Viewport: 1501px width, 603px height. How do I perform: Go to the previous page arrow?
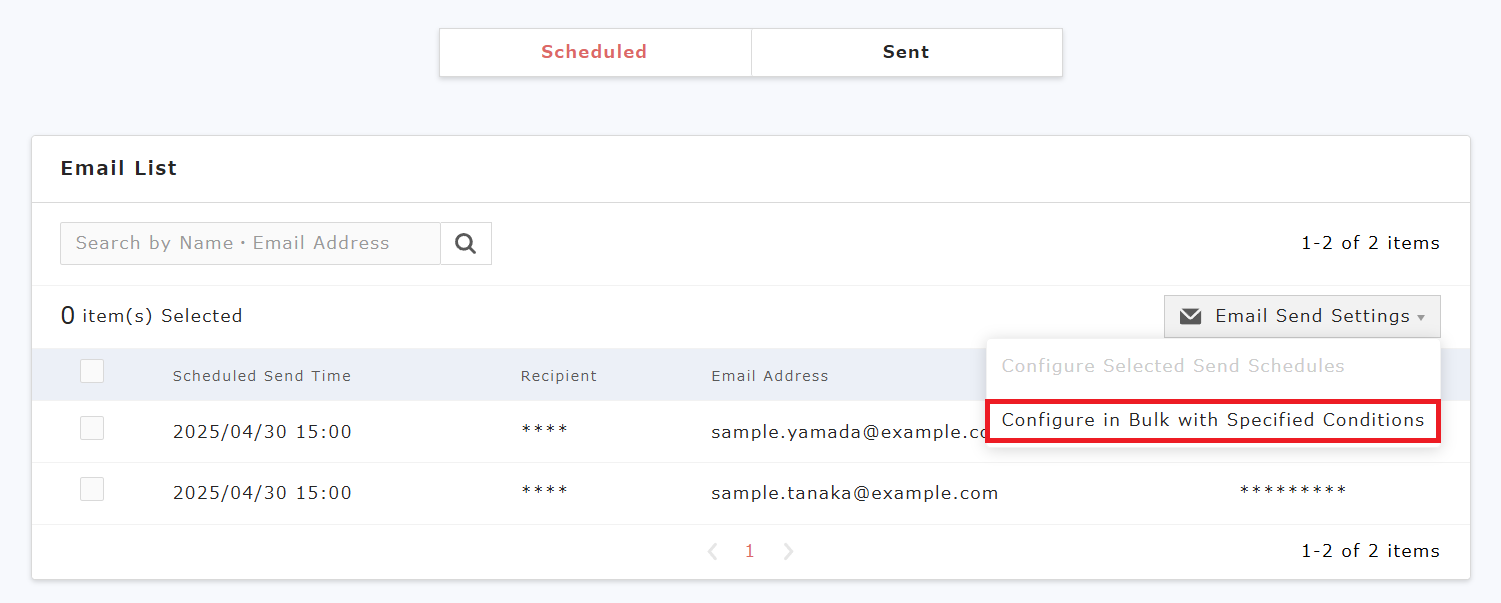point(712,551)
